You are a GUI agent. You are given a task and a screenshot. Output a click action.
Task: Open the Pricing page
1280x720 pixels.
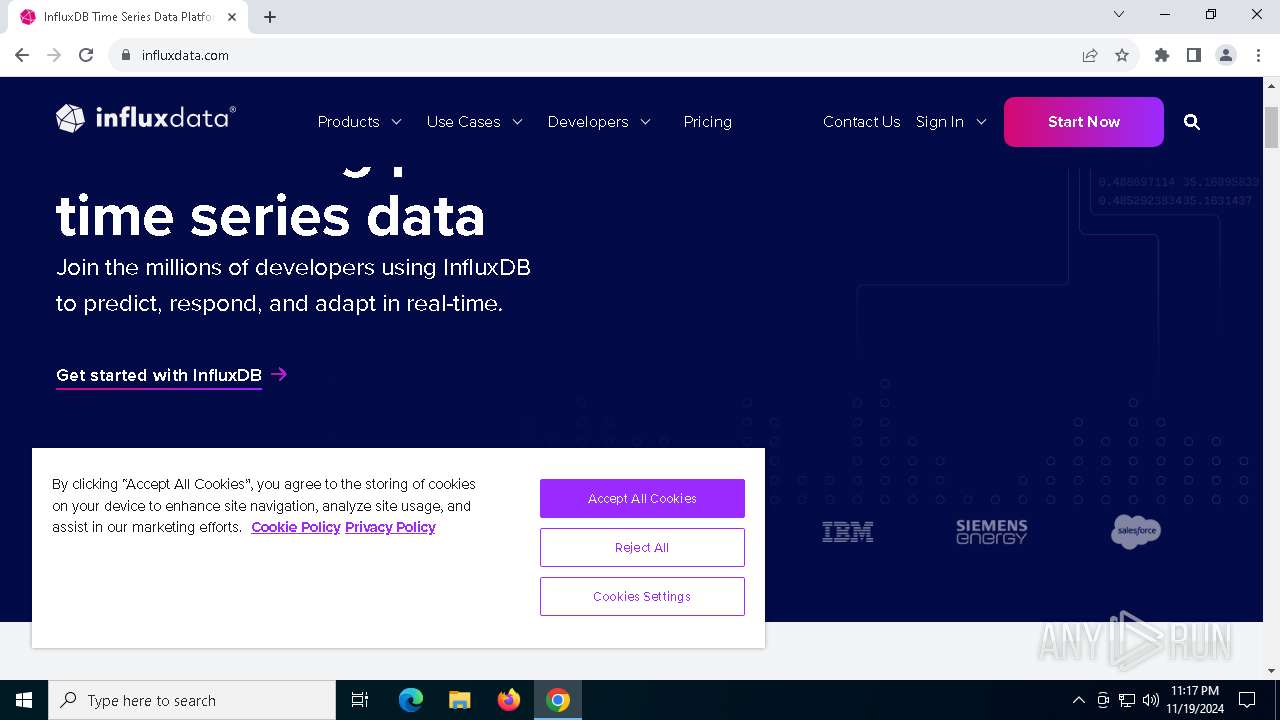click(708, 122)
